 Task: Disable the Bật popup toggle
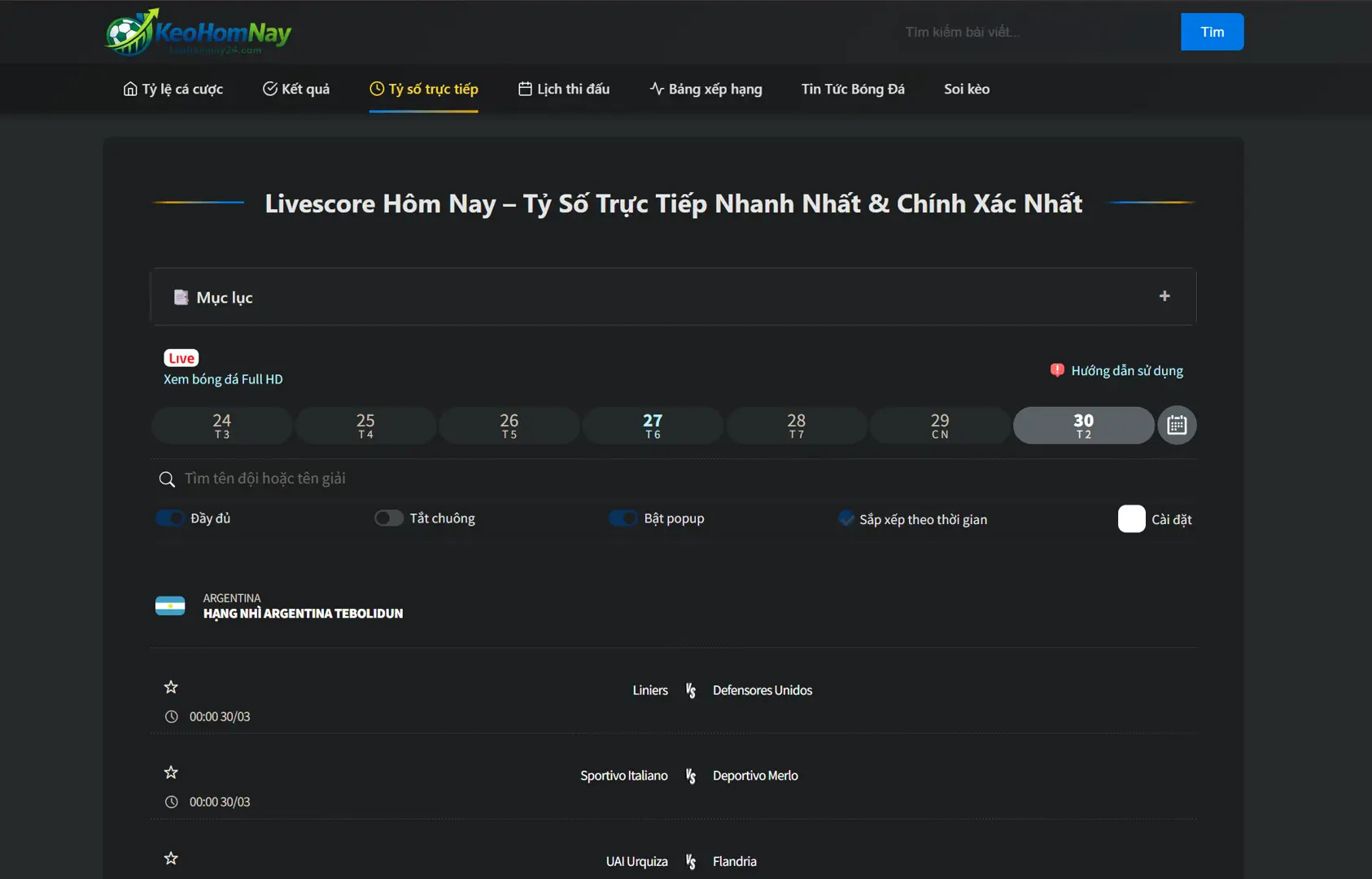(623, 518)
